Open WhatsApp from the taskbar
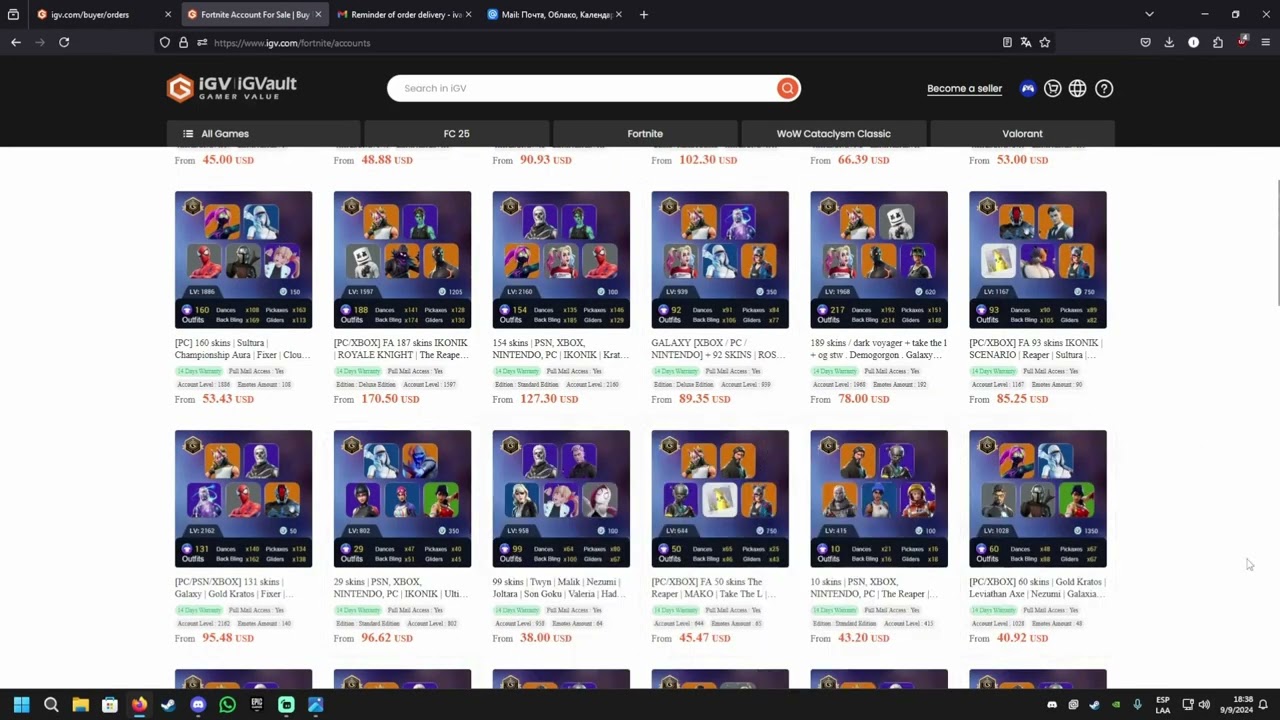This screenshot has width=1280, height=720. [227, 705]
